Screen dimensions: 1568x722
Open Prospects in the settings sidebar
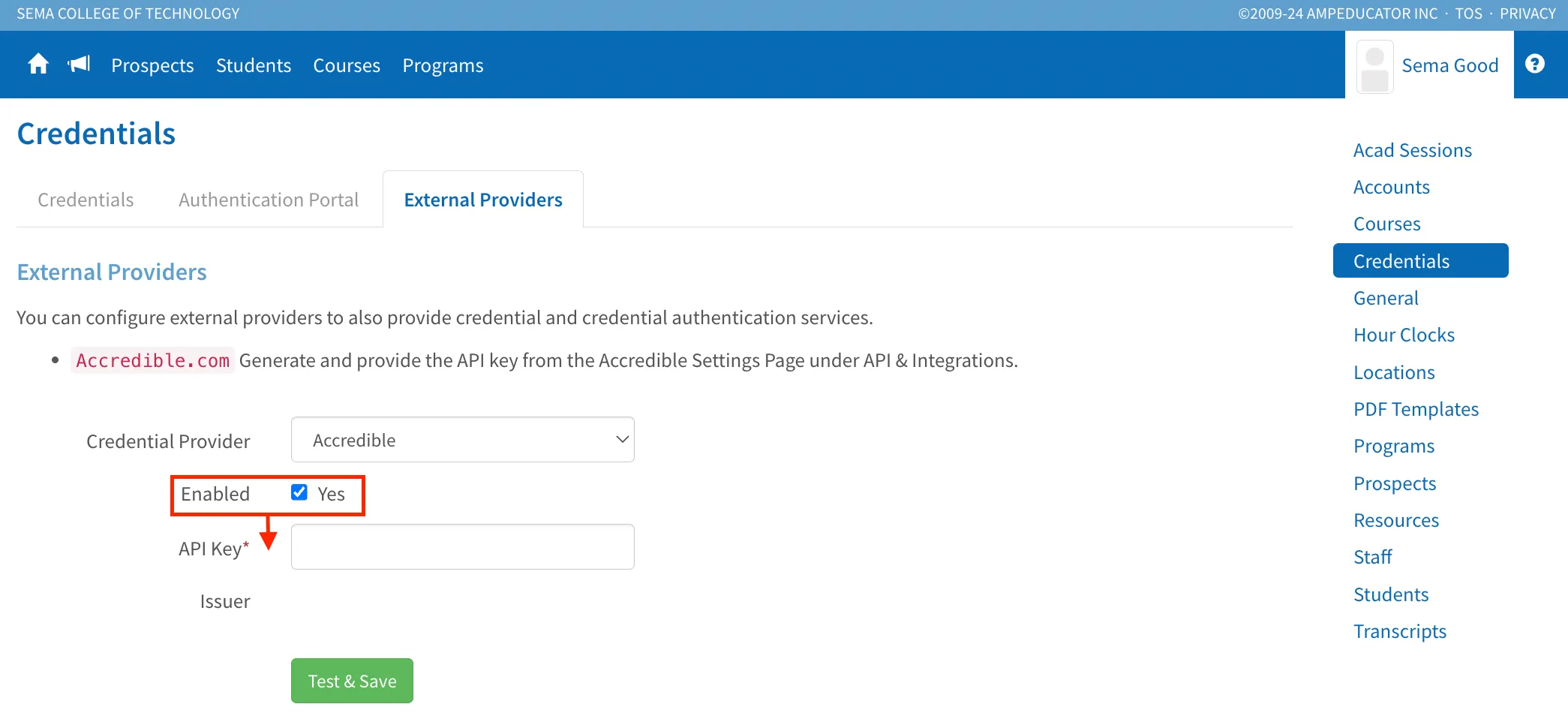(x=1395, y=483)
